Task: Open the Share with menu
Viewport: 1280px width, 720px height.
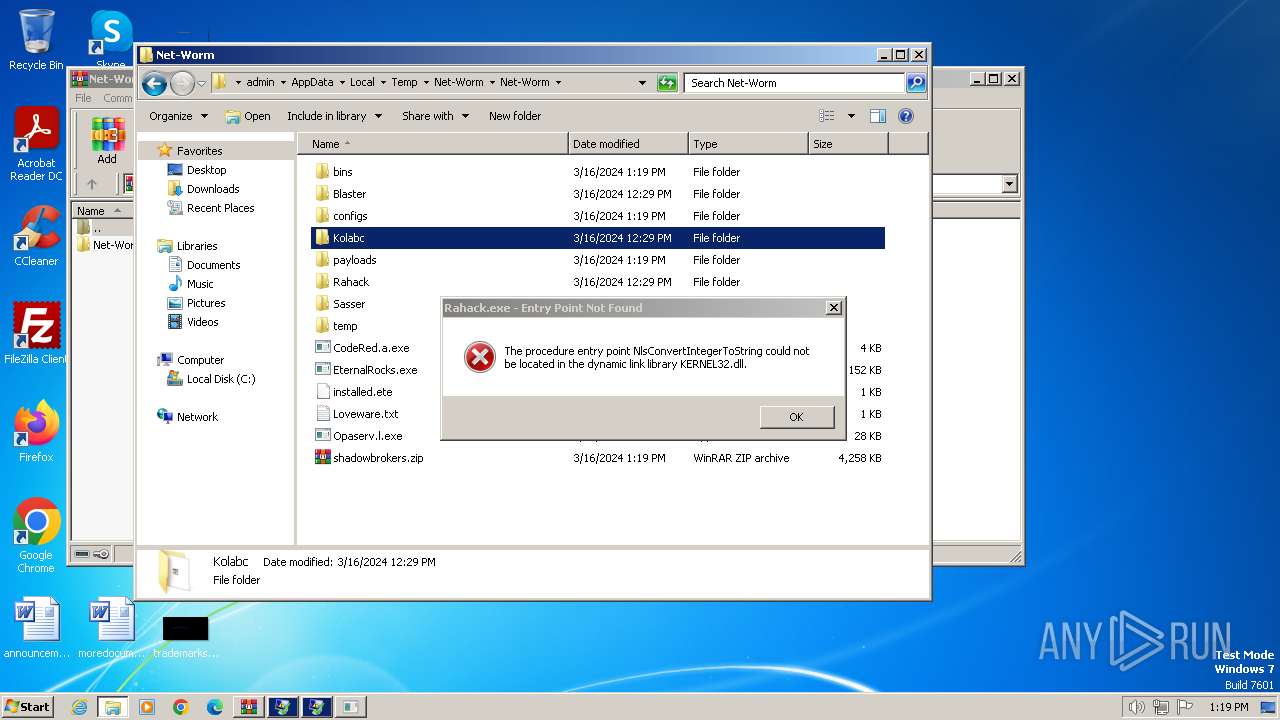Action: click(x=435, y=116)
